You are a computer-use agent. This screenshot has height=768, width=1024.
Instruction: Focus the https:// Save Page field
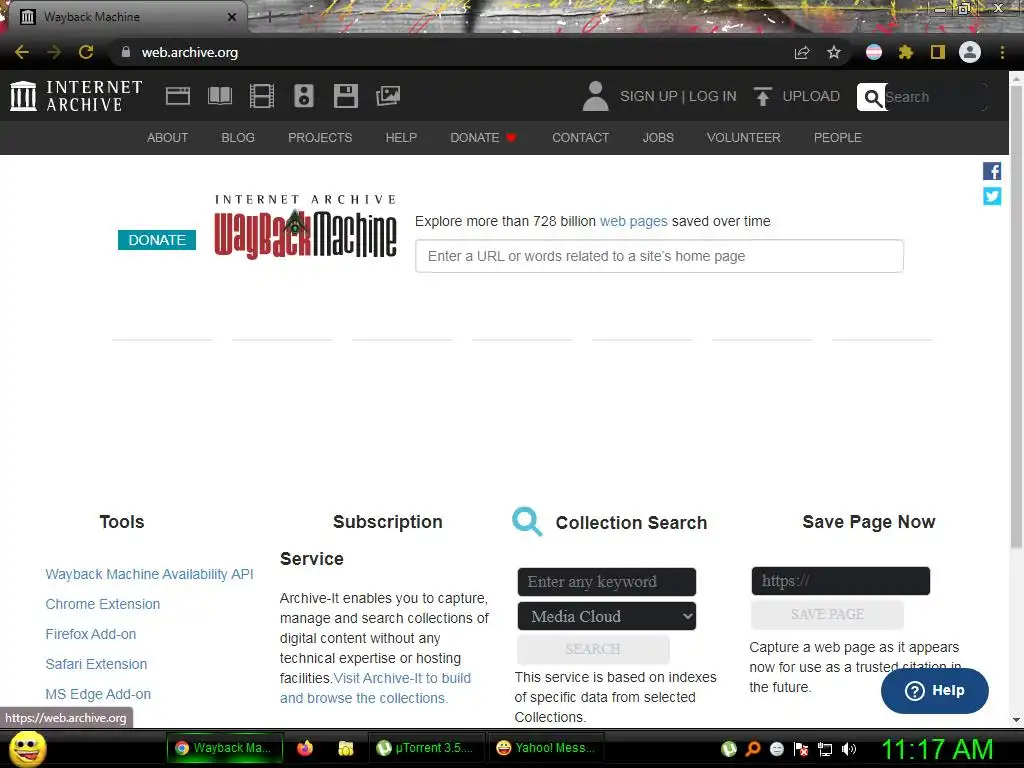coord(840,581)
